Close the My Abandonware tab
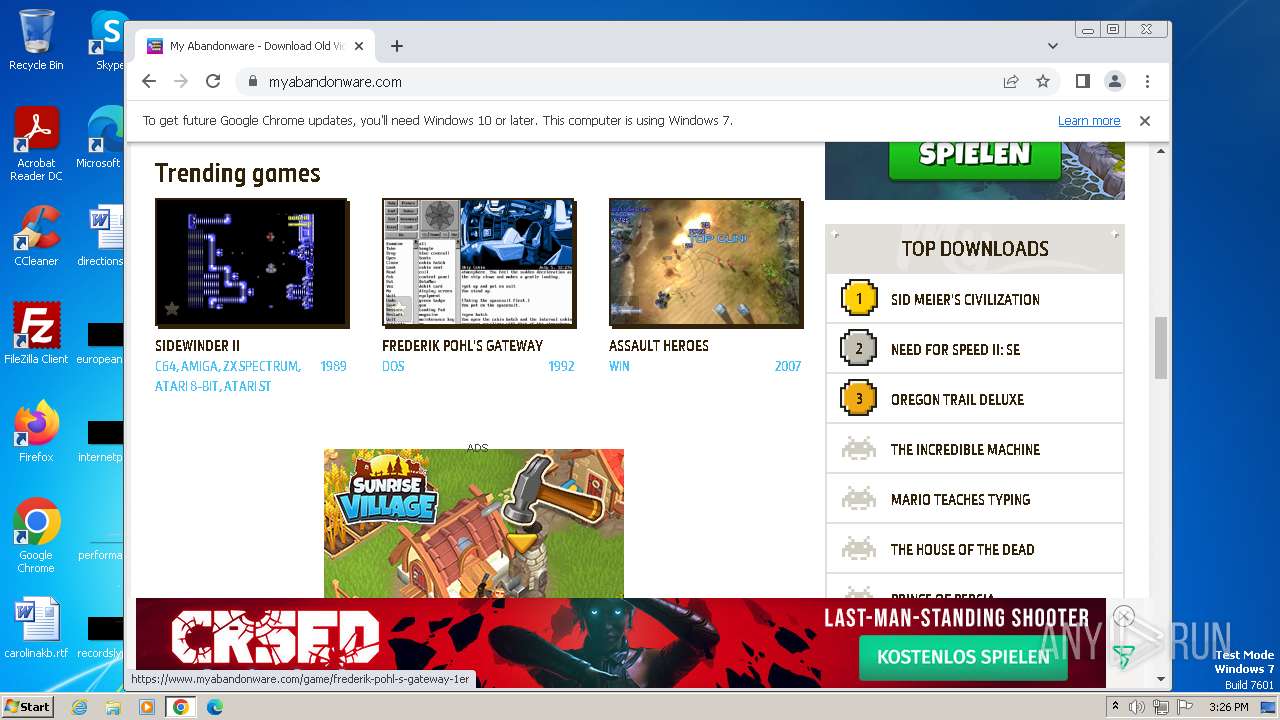This screenshot has width=1280, height=720. (x=360, y=46)
